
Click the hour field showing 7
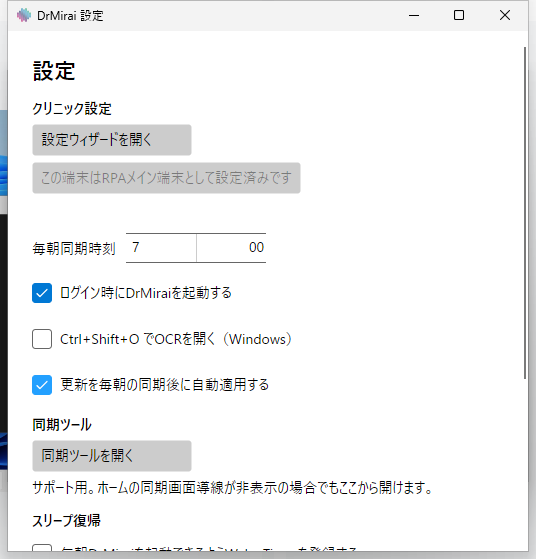tap(161, 248)
